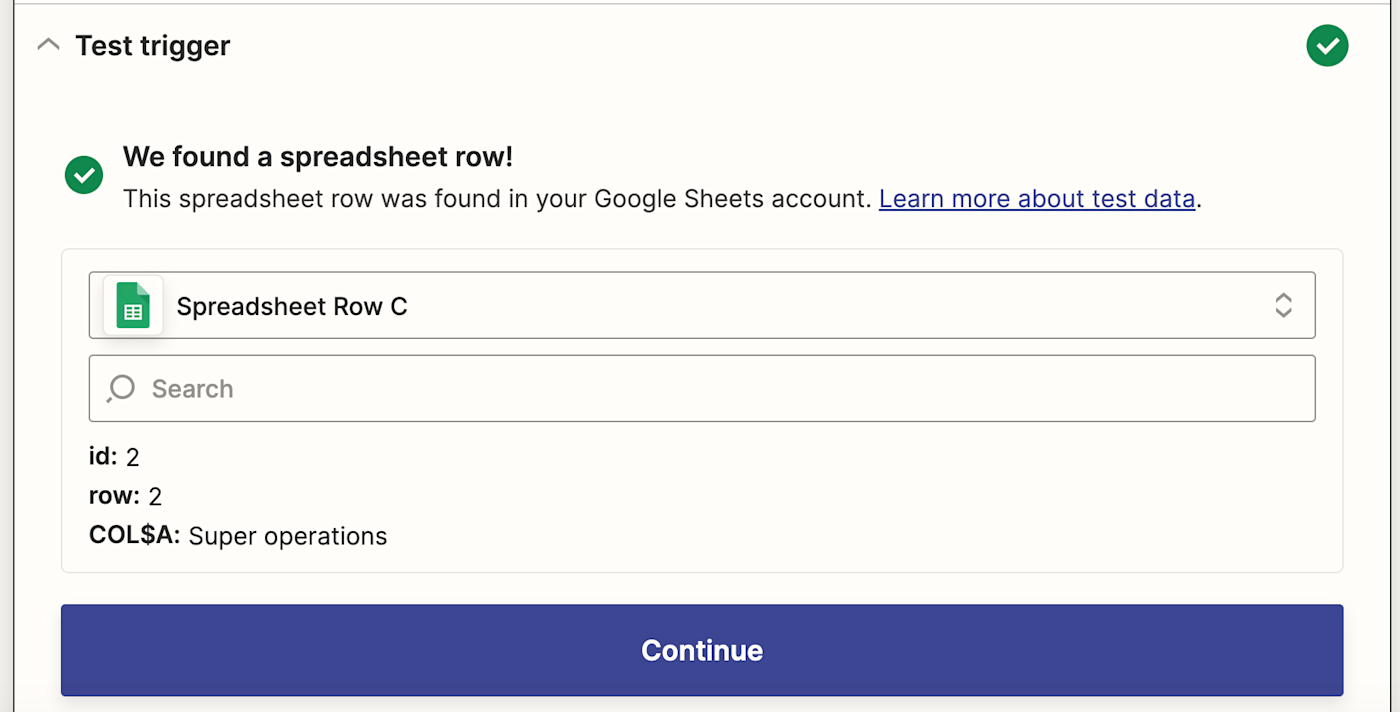This screenshot has height=712, width=1400.
Task: Click the "Super operations" value
Action: click(x=287, y=536)
